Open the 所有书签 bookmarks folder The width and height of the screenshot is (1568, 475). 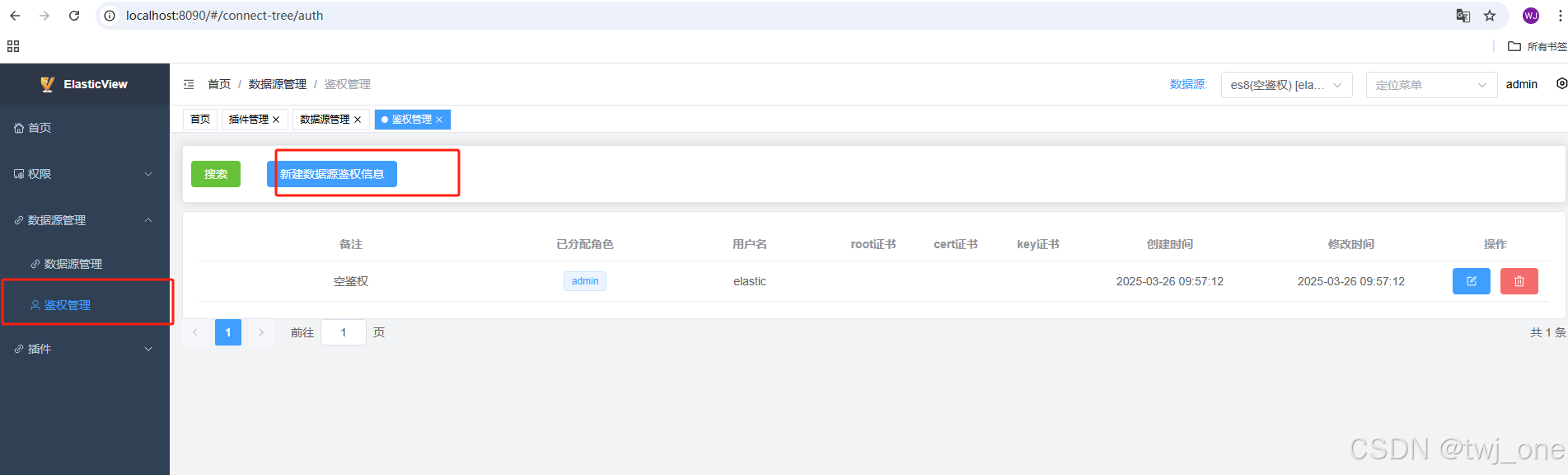pos(1537,46)
